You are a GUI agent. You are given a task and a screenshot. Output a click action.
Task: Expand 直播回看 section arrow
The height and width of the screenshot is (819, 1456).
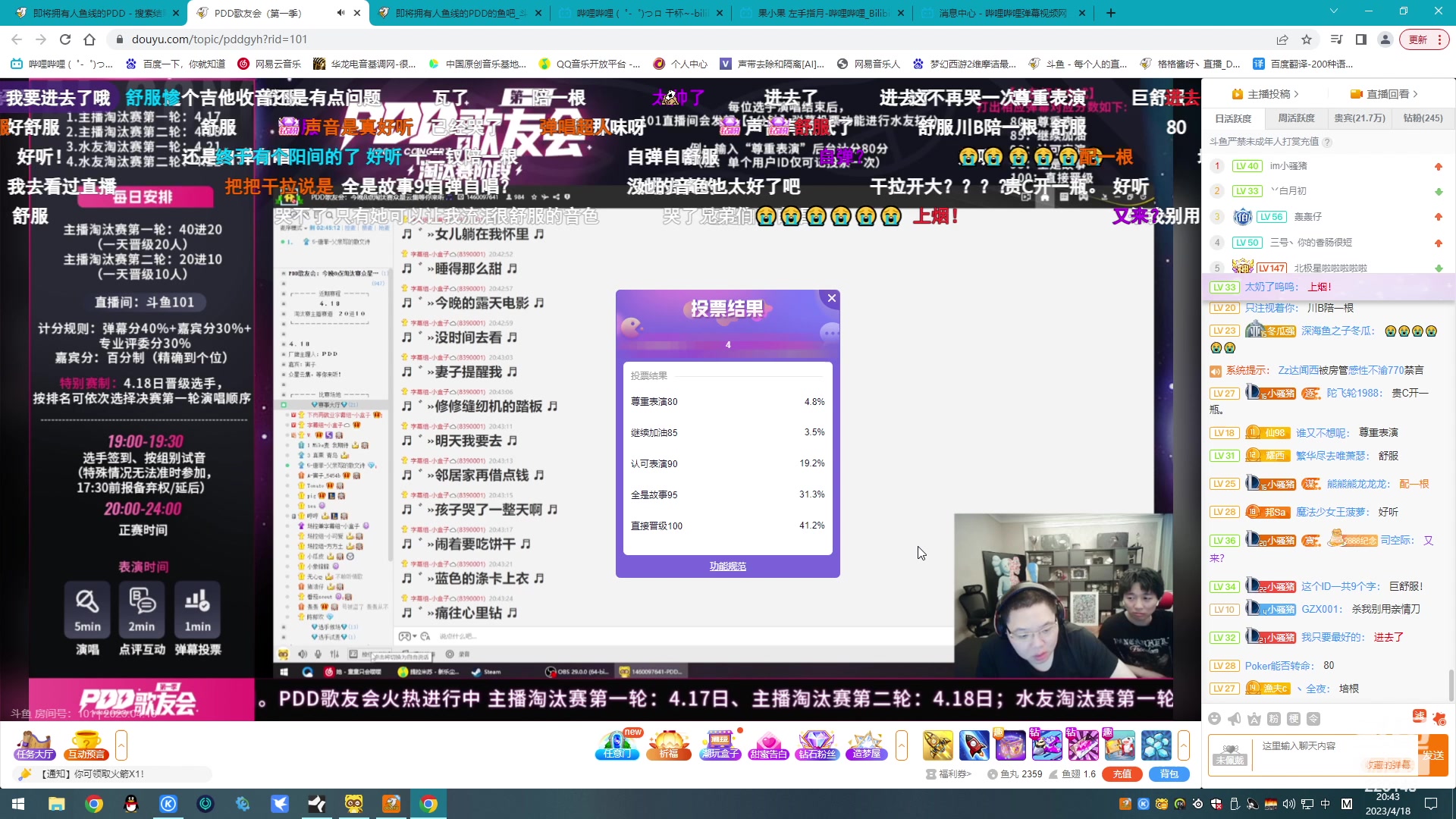(1415, 94)
